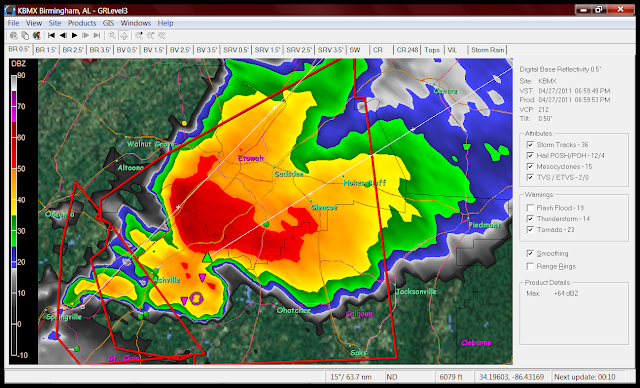
Task: Click the Etowah county label on map
Action: click(251, 158)
